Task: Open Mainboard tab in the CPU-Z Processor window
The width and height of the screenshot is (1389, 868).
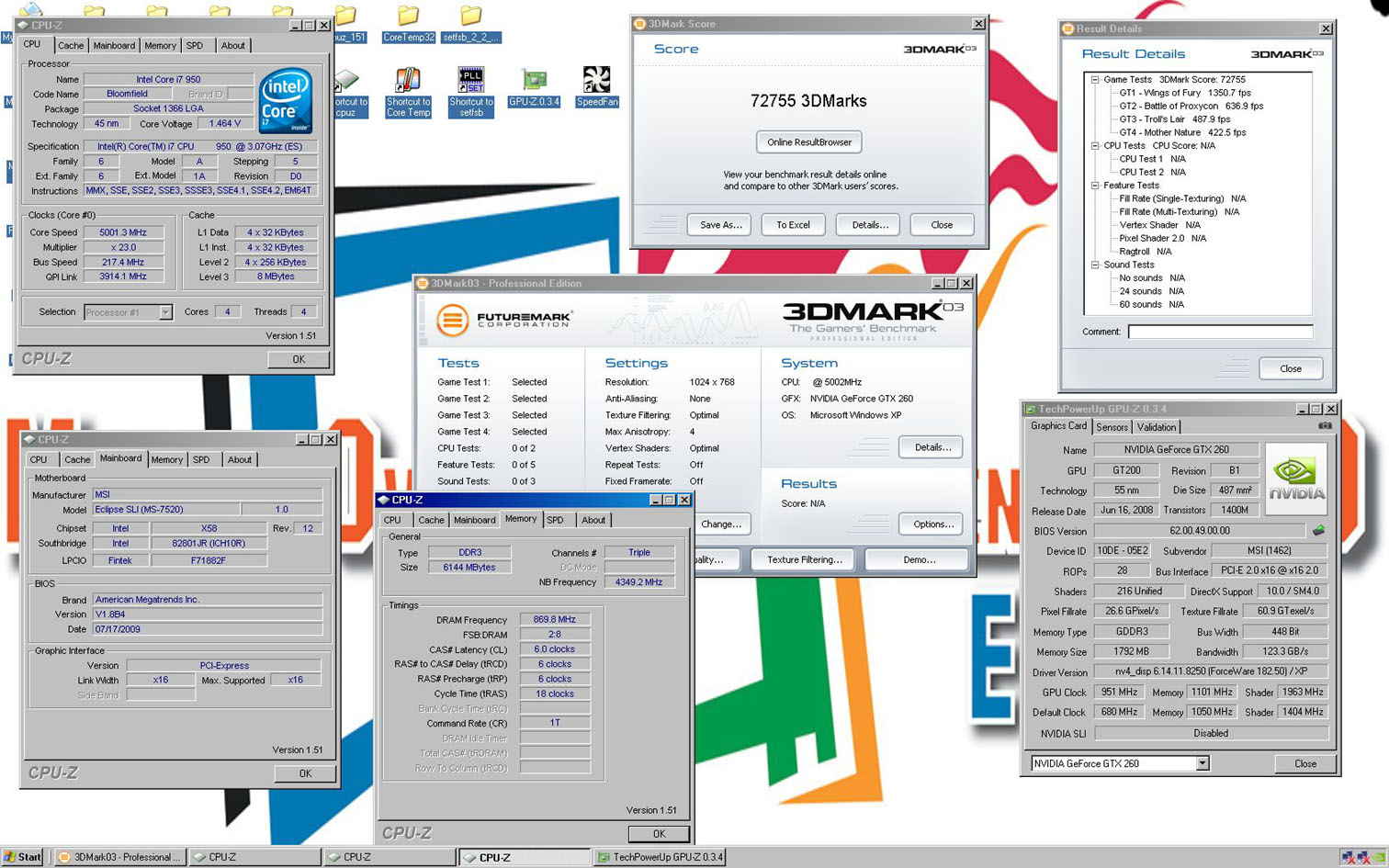Action: [x=114, y=45]
